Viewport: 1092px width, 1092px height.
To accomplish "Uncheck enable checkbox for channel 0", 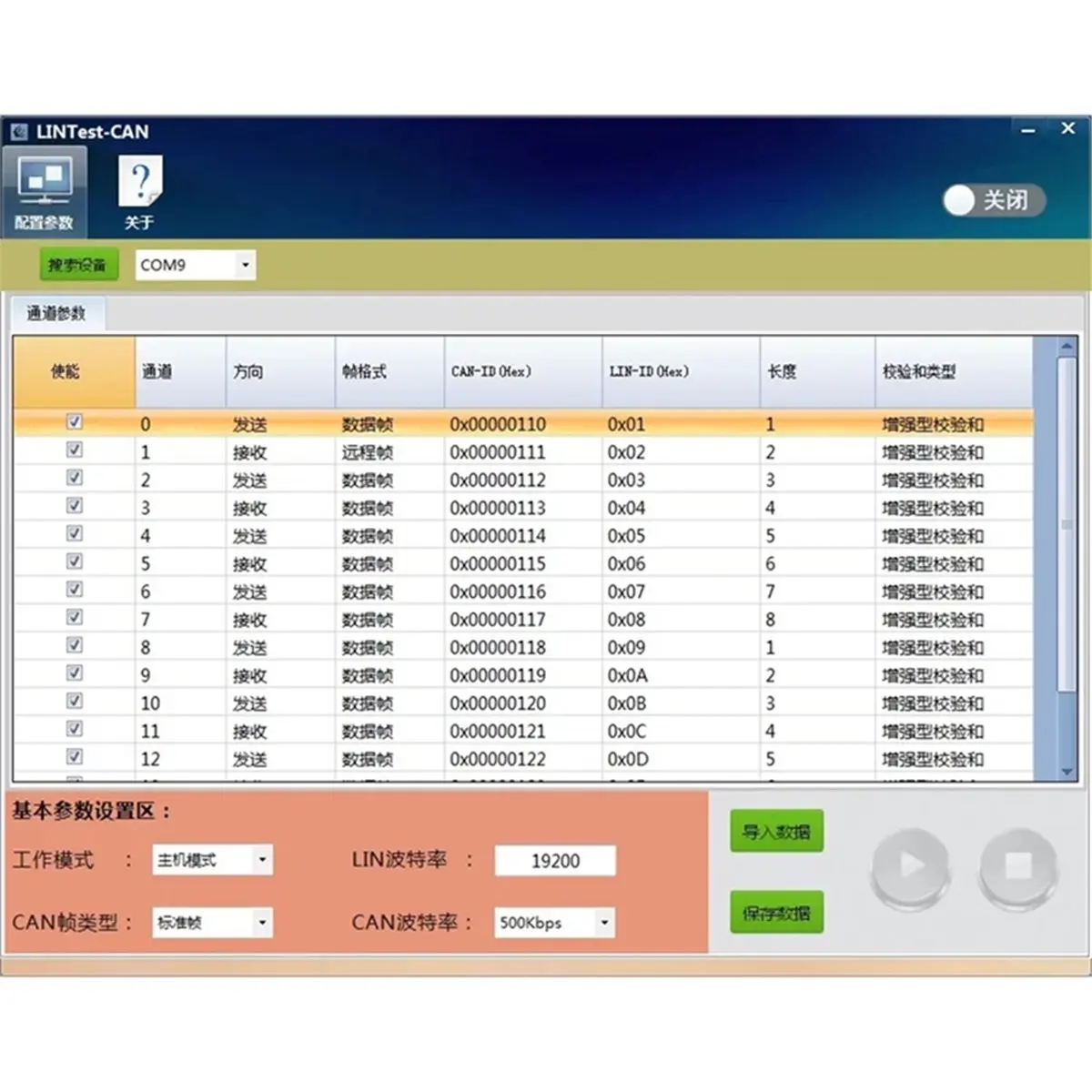I will [75, 422].
